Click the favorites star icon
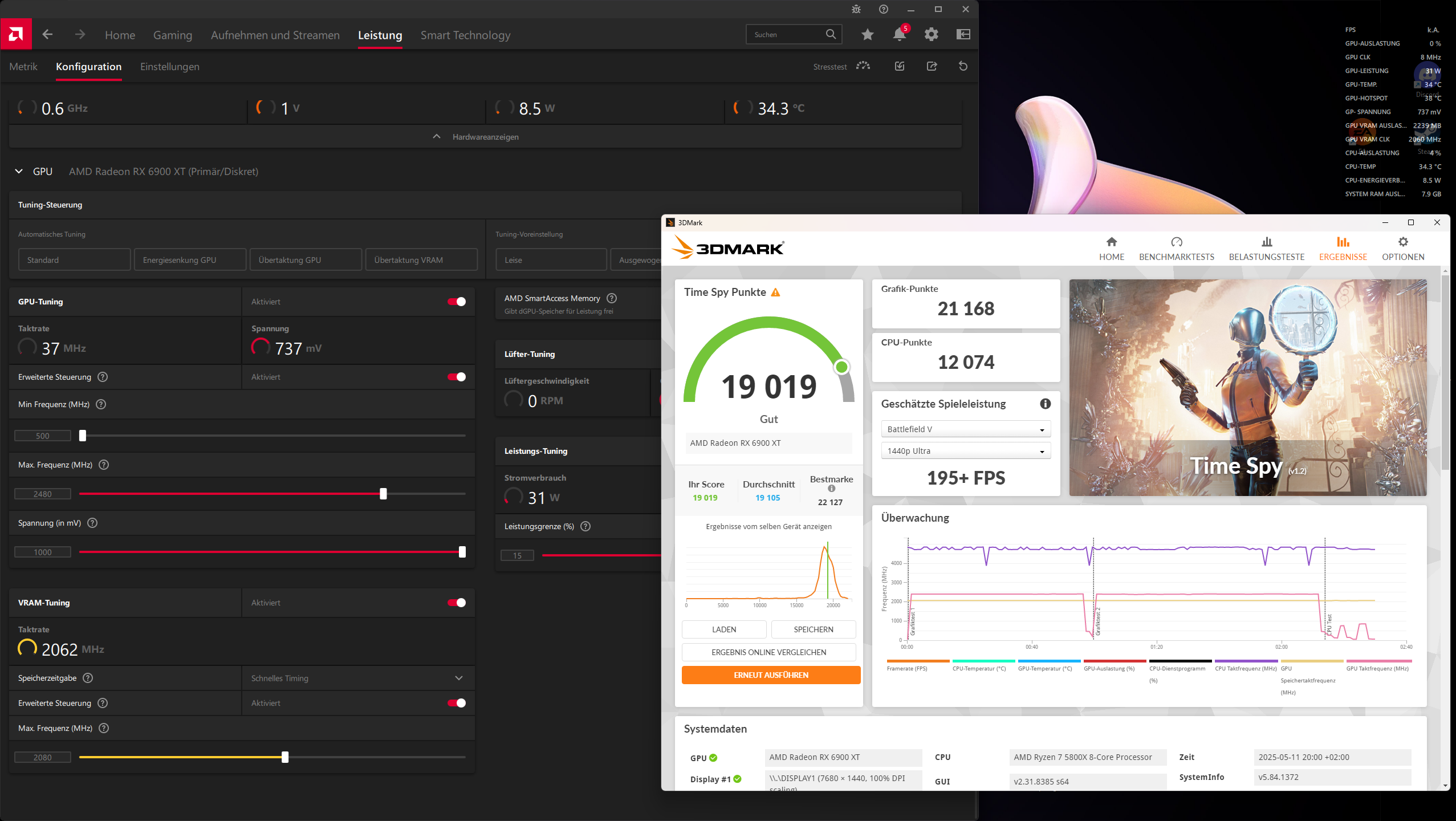This screenshot has height=821, width=1456. coord(867,35)
